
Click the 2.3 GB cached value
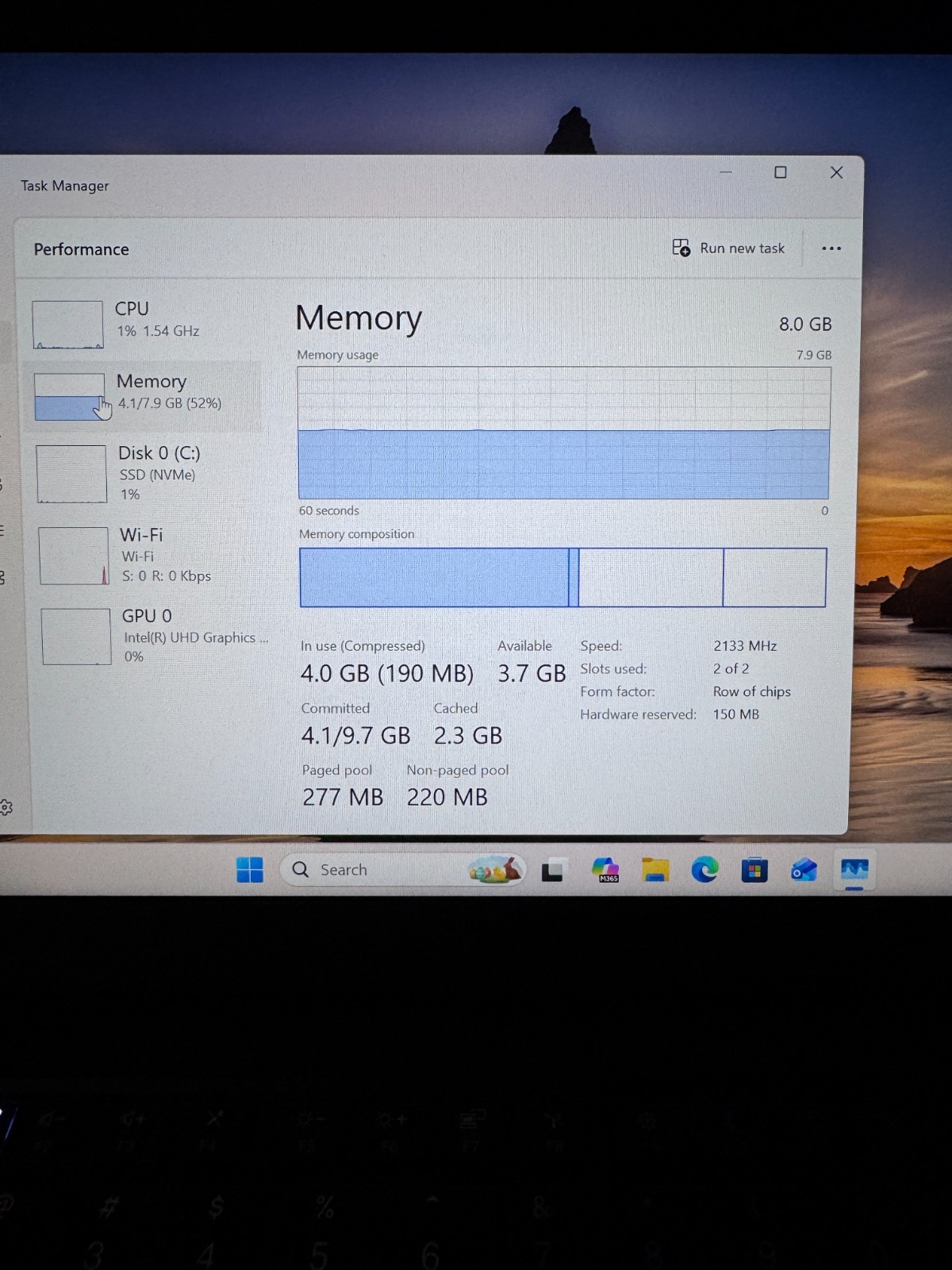(468, 736)
